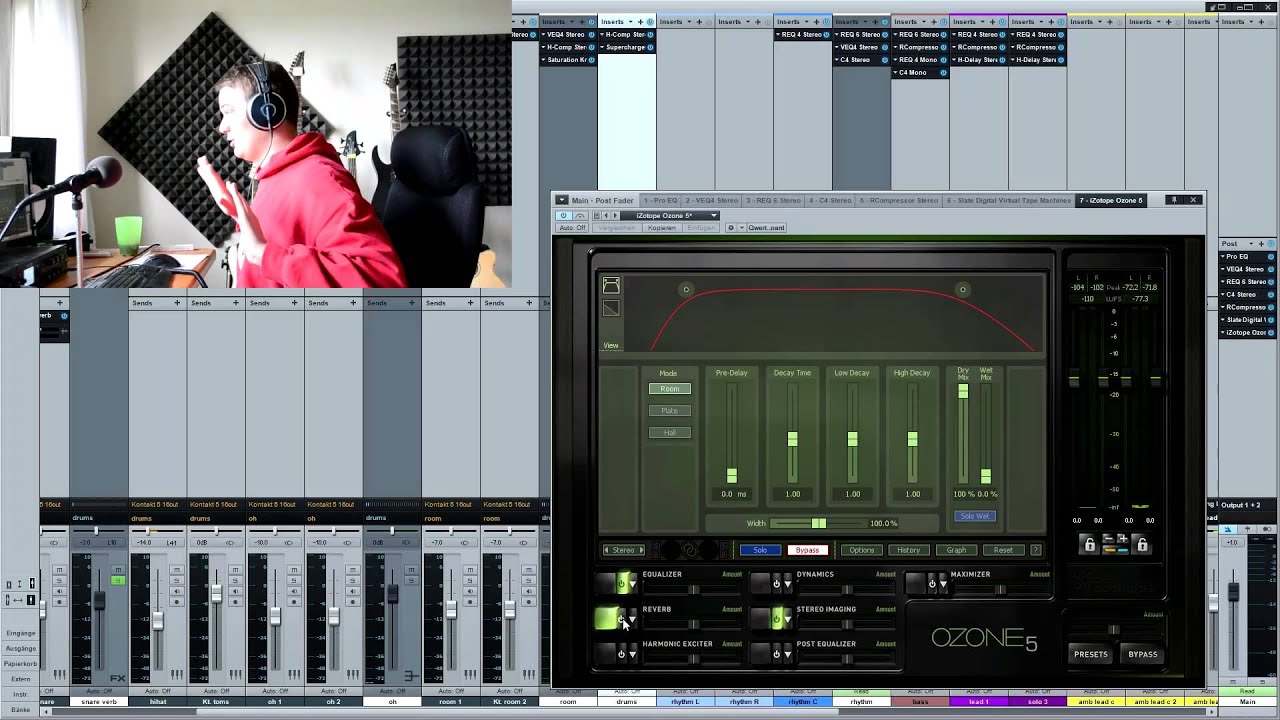Enable the Dynamics module power button
Viewport: 1280px width, 720px height.
777,584
